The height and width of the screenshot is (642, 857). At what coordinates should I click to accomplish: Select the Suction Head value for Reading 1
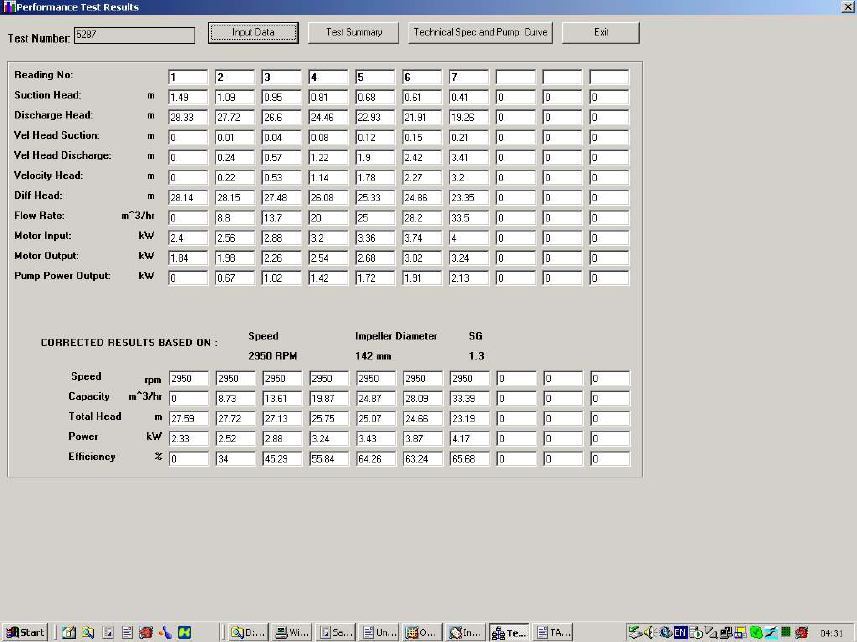coord(187,96)
